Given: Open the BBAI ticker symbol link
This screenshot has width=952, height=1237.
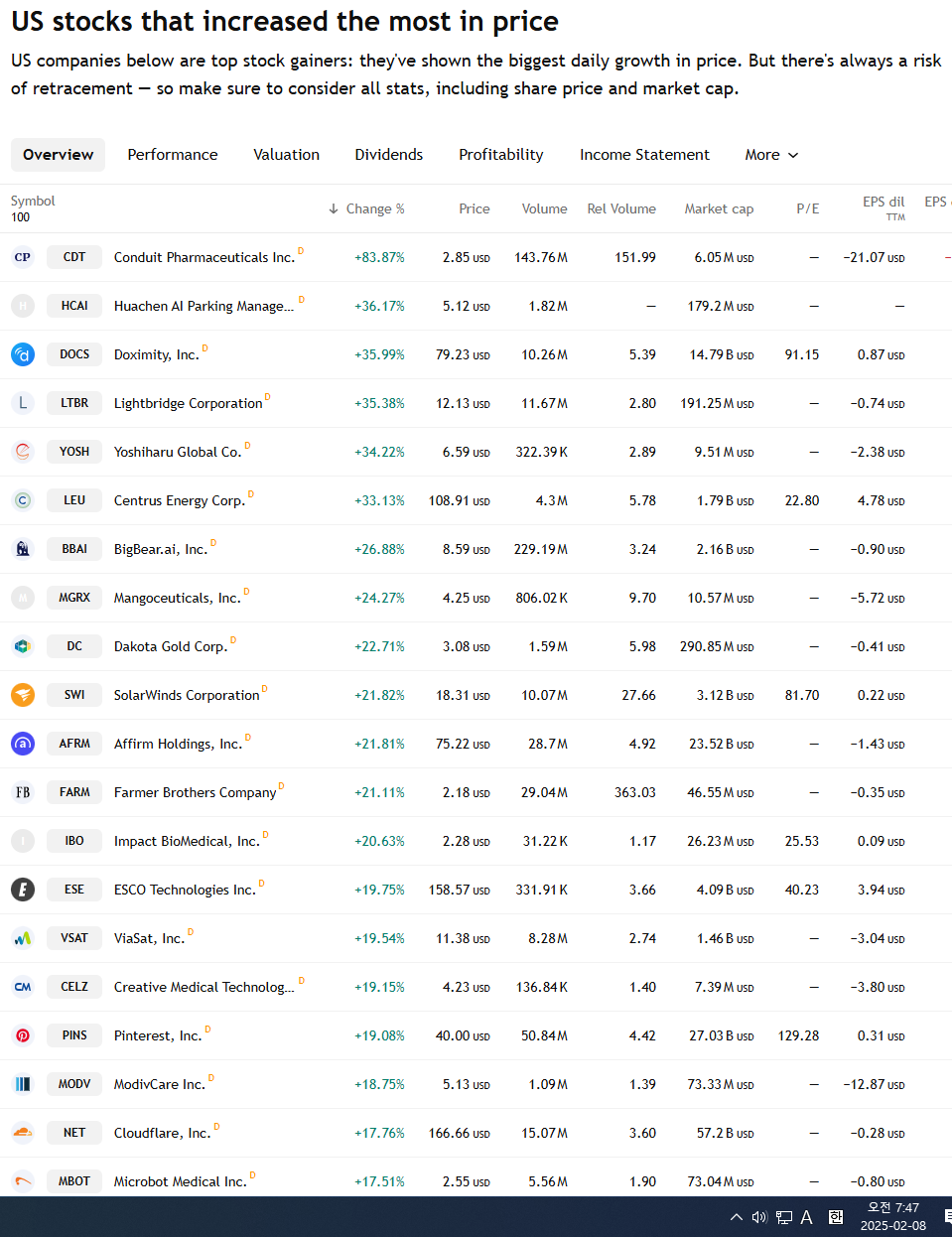Looking at the screenshot, I should point(74,549).
